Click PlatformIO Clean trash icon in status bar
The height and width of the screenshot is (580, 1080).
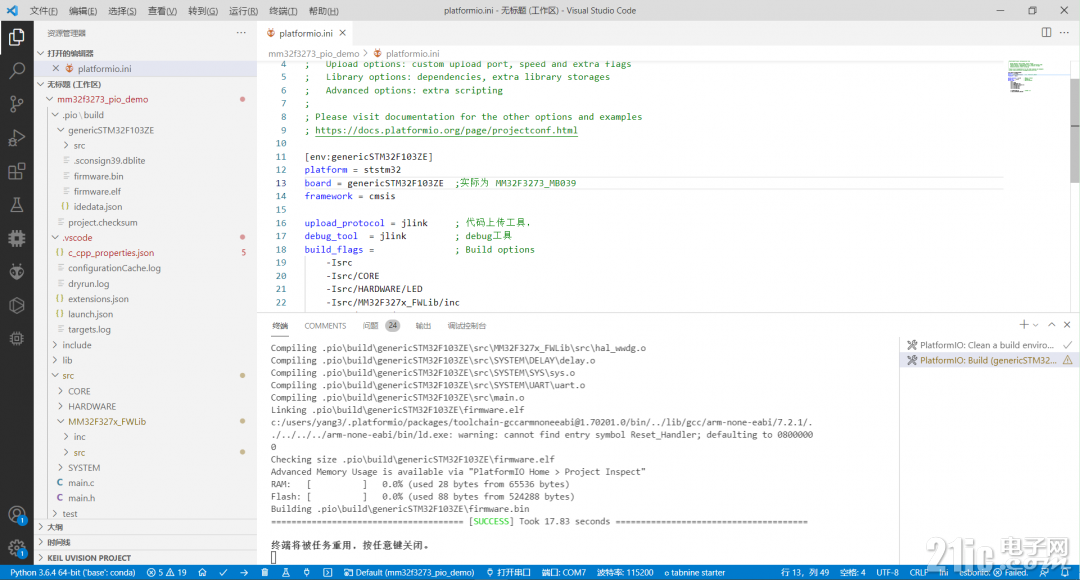264,572
